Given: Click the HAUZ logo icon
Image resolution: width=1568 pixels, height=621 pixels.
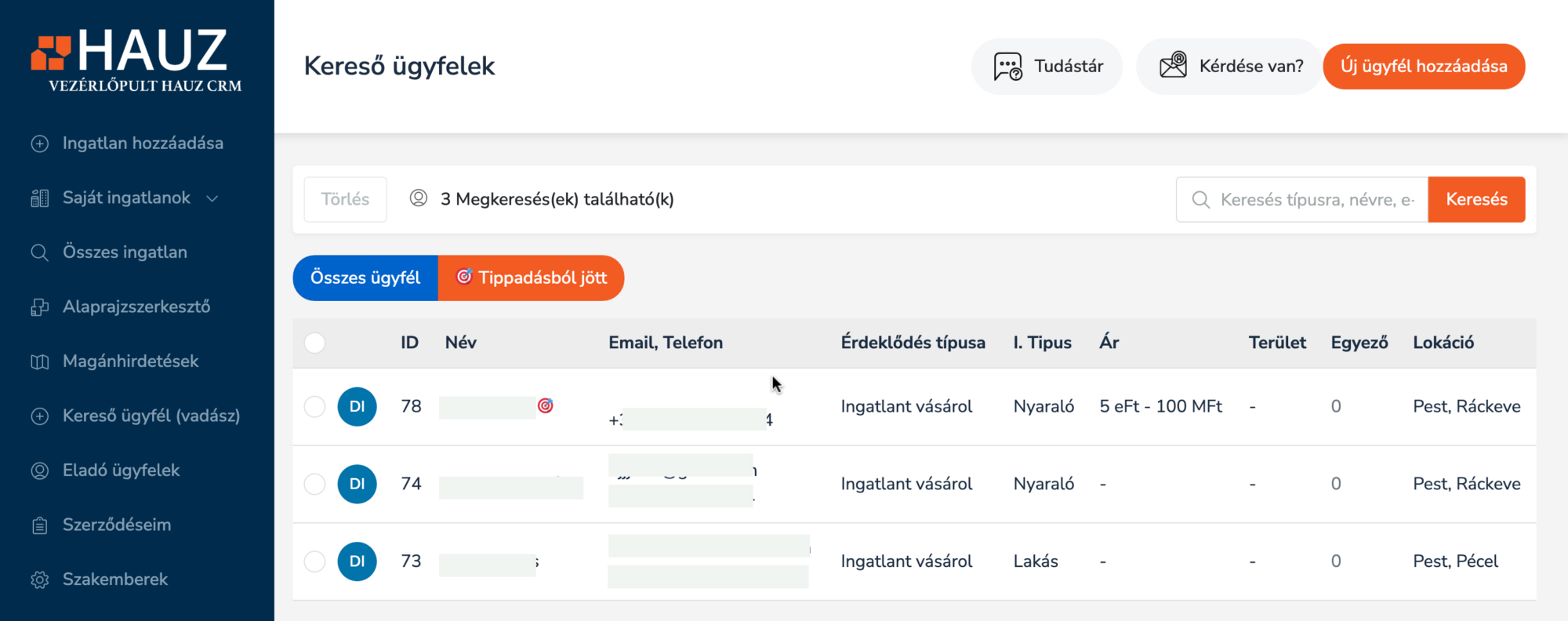Looking at the screenshot, I should coord(51,53).
